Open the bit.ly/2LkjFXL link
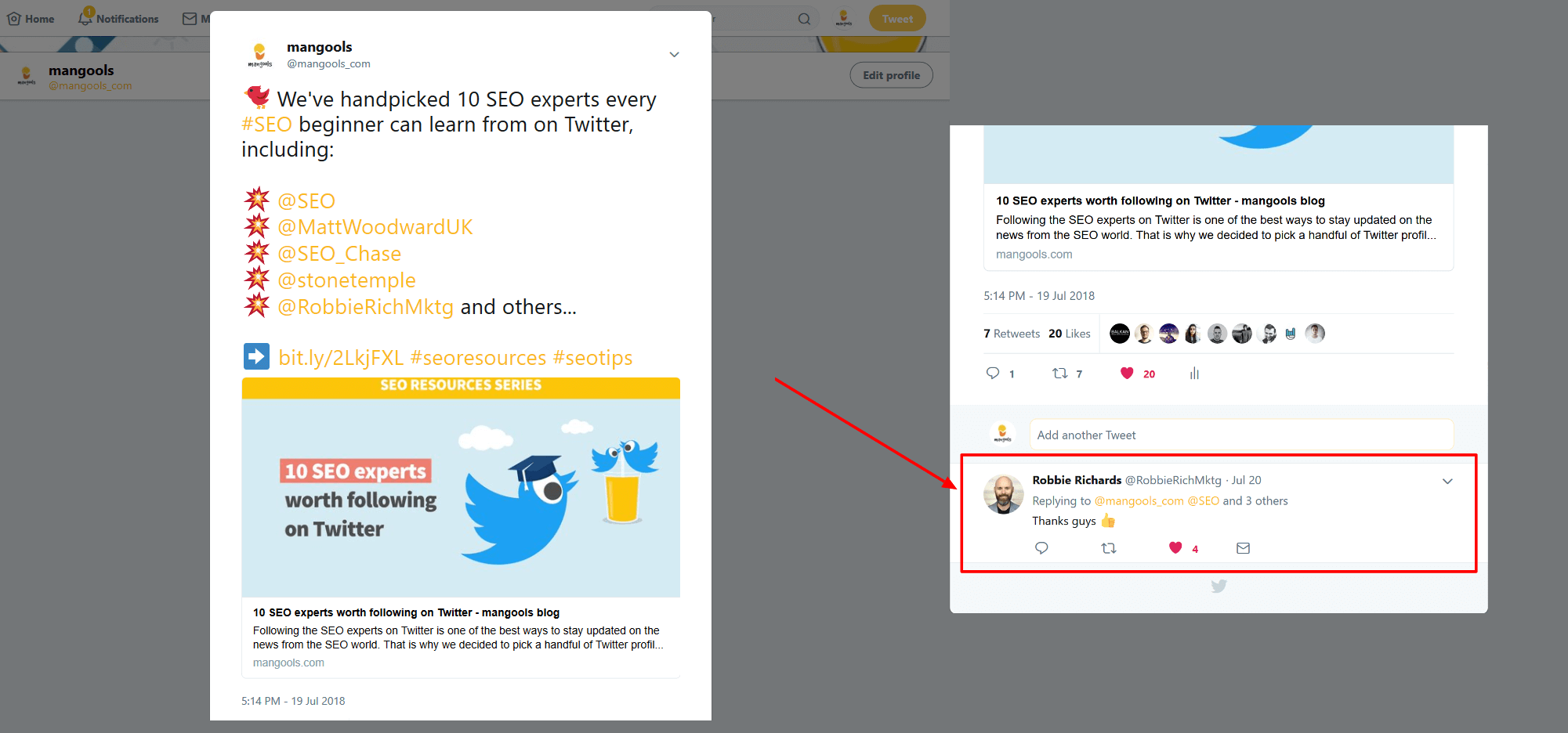 coord(341,358)
